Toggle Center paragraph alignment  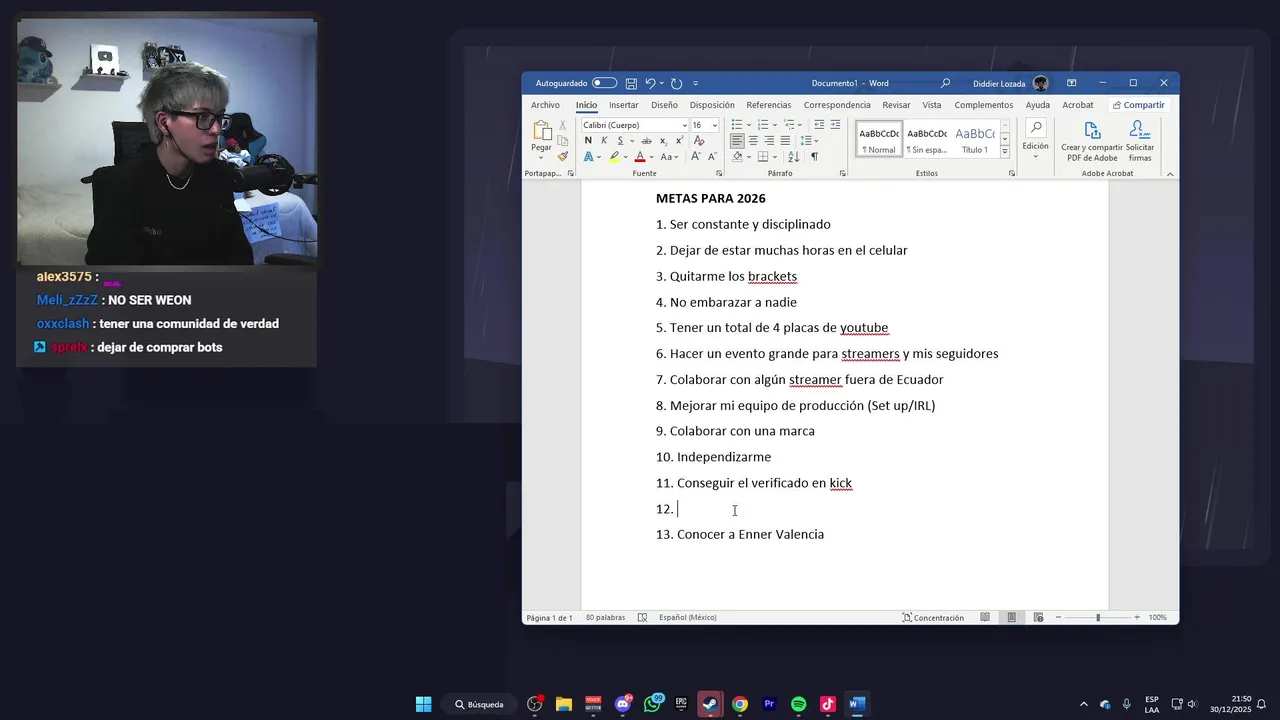pyautogui.click(x=753, y=141)
